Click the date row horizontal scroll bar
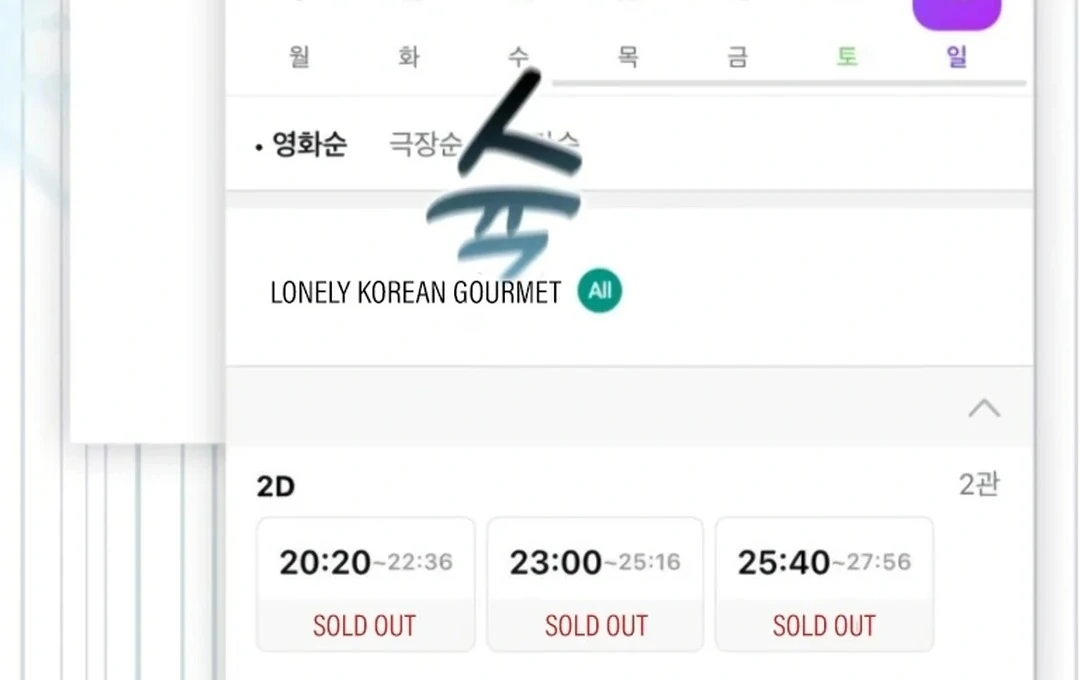The image size is (1080, 680). 788,83
